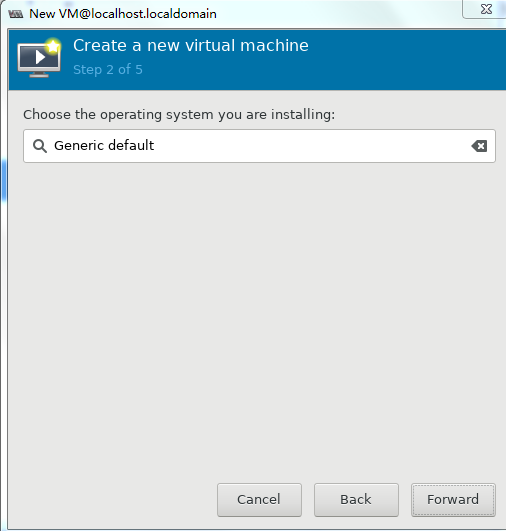Click the white play triangle on monitor icon
The height and width of the screenshot is (531, 506).
pos(40,57)
